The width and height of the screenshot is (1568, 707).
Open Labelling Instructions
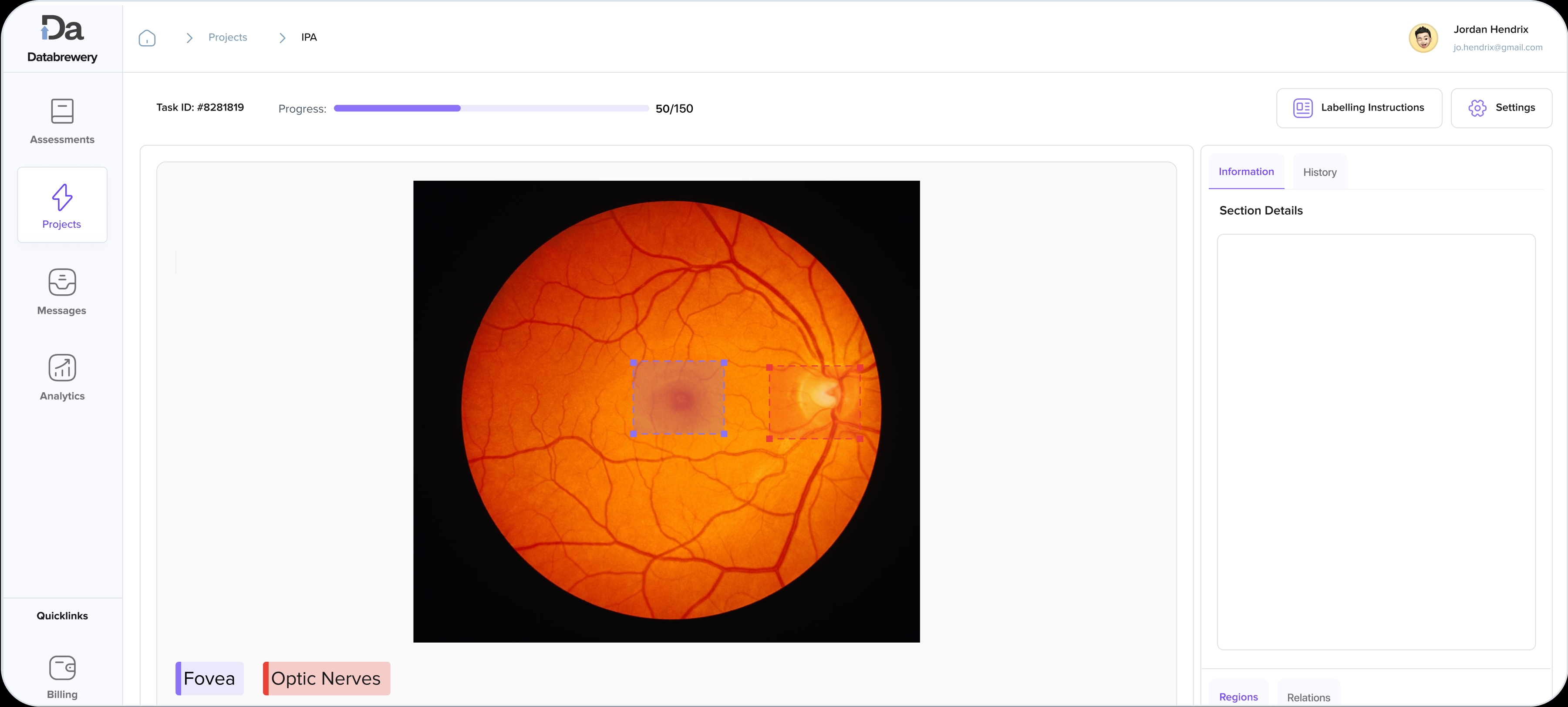tap(1359, 108)
